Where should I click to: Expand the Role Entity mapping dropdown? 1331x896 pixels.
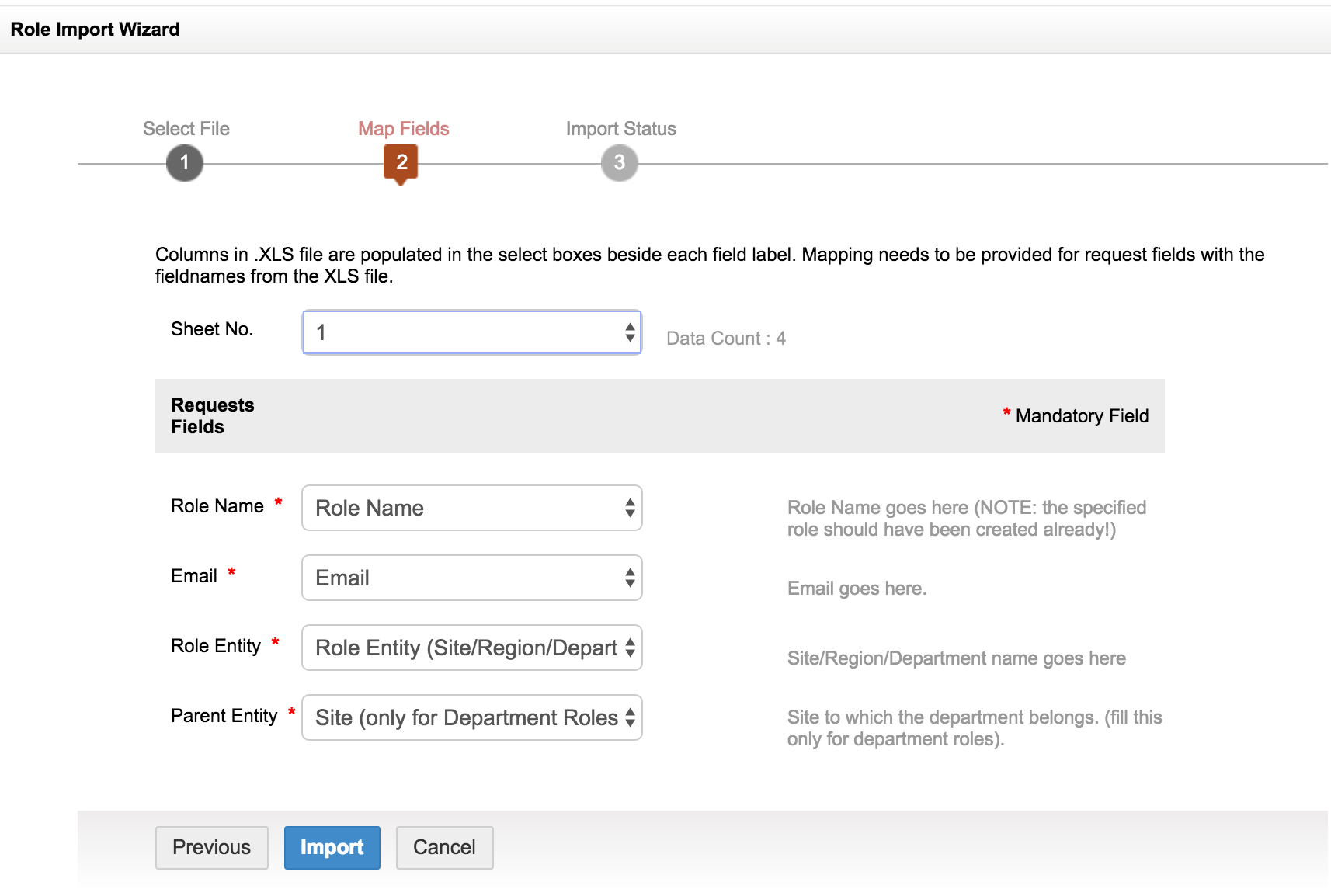pos(471,648)
